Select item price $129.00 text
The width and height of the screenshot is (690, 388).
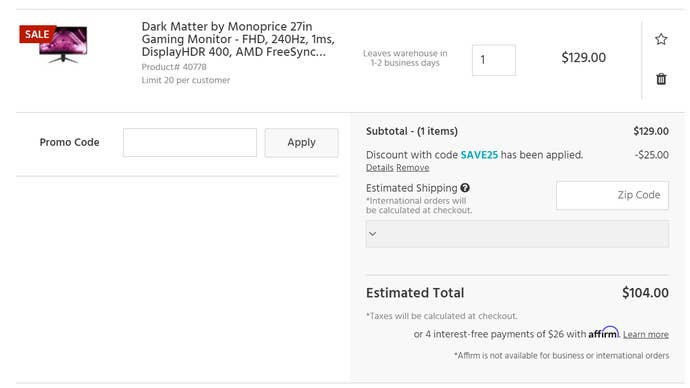(x=584, y=58)
